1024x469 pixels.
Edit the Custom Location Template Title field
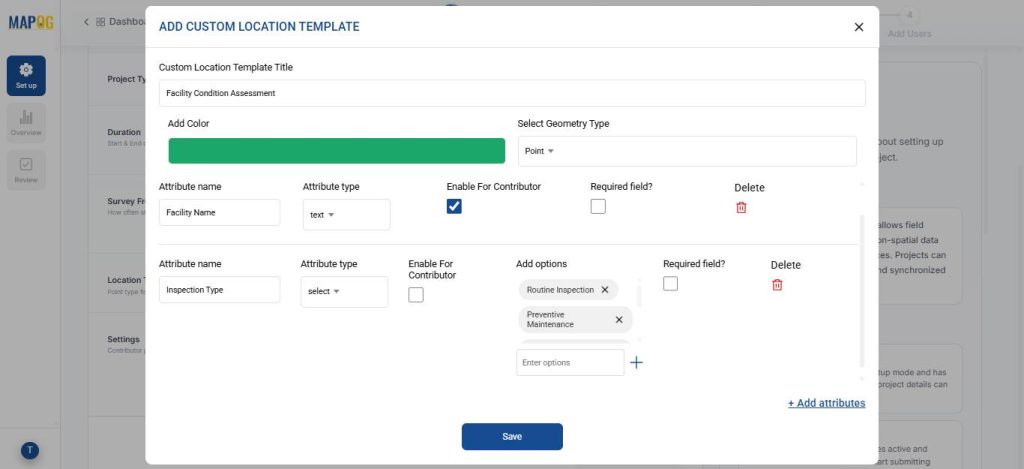512,93
